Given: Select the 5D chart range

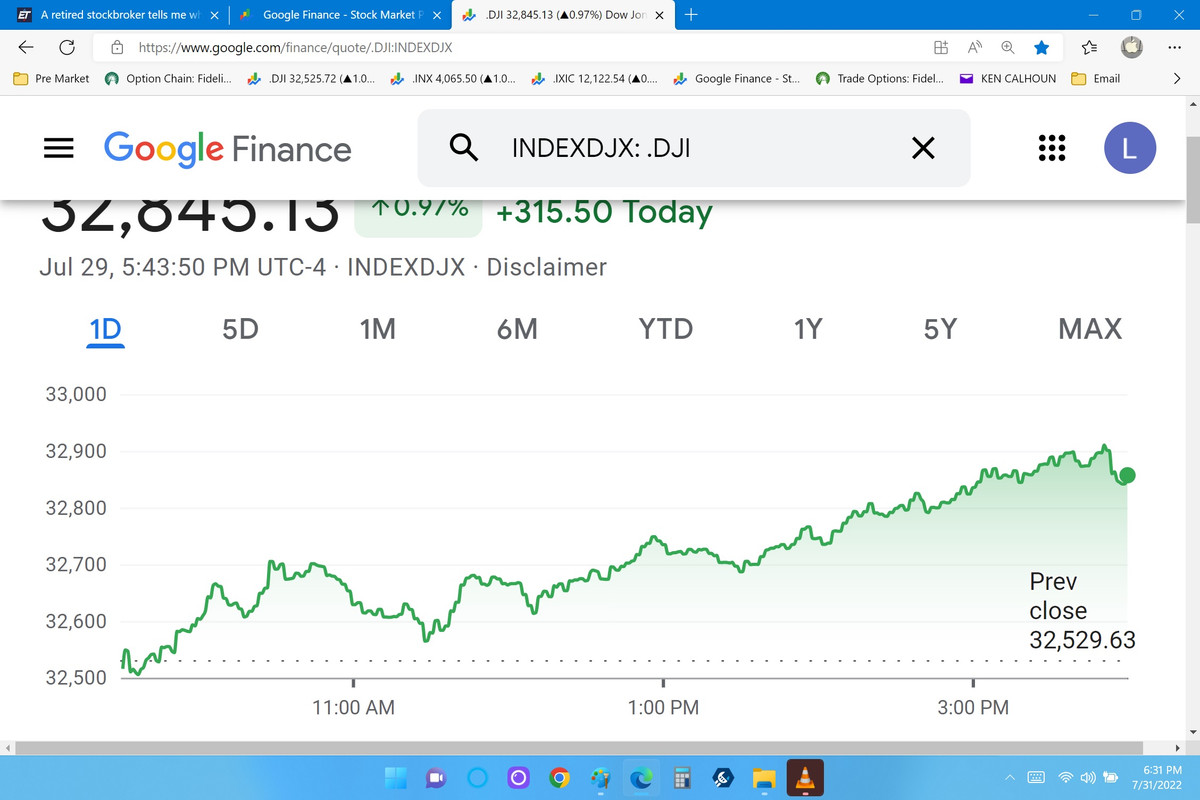Looking at the screenshot, I should tap(240, 329).
